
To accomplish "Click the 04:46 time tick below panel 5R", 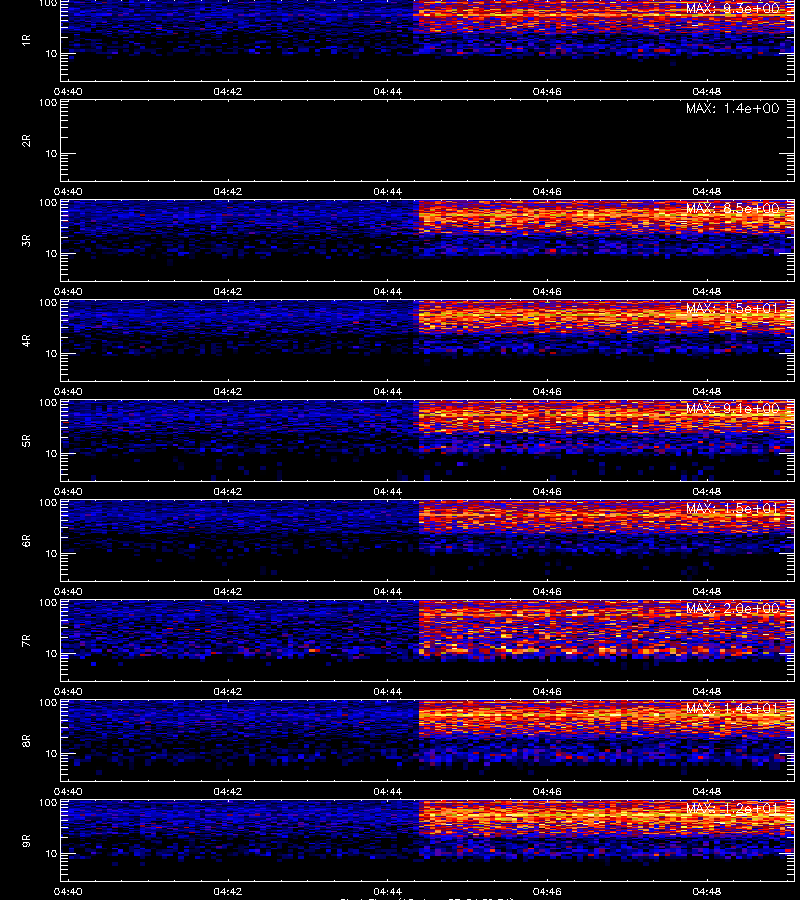I will (x=547, y=492).
